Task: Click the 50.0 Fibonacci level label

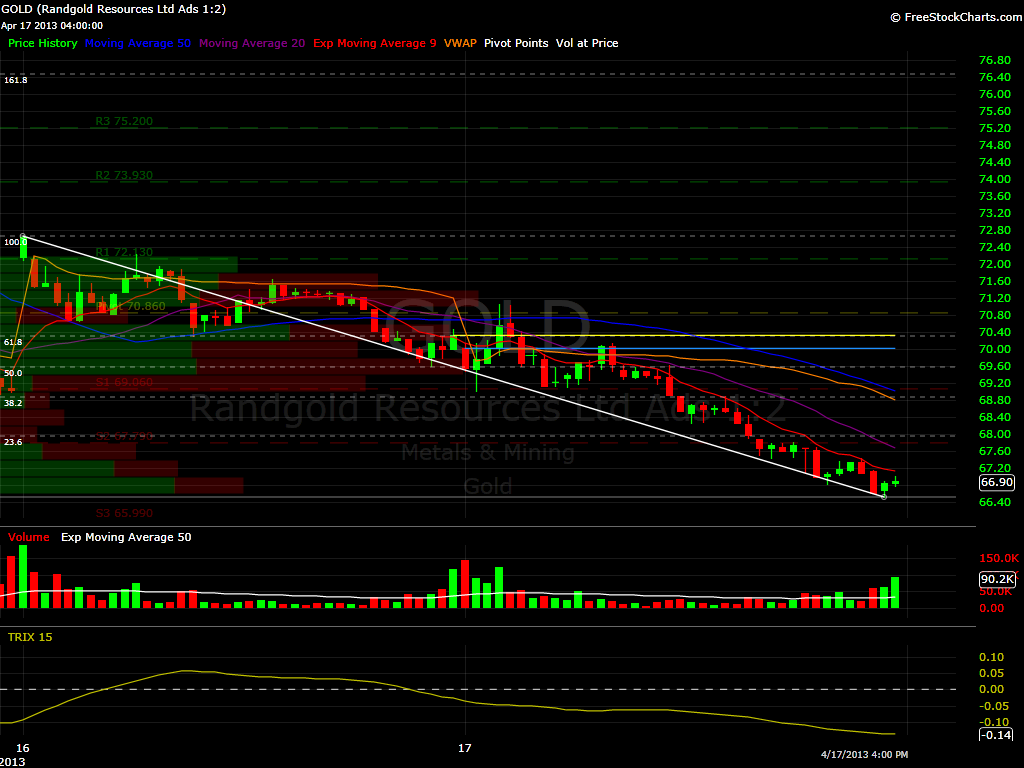Action: 13,374
